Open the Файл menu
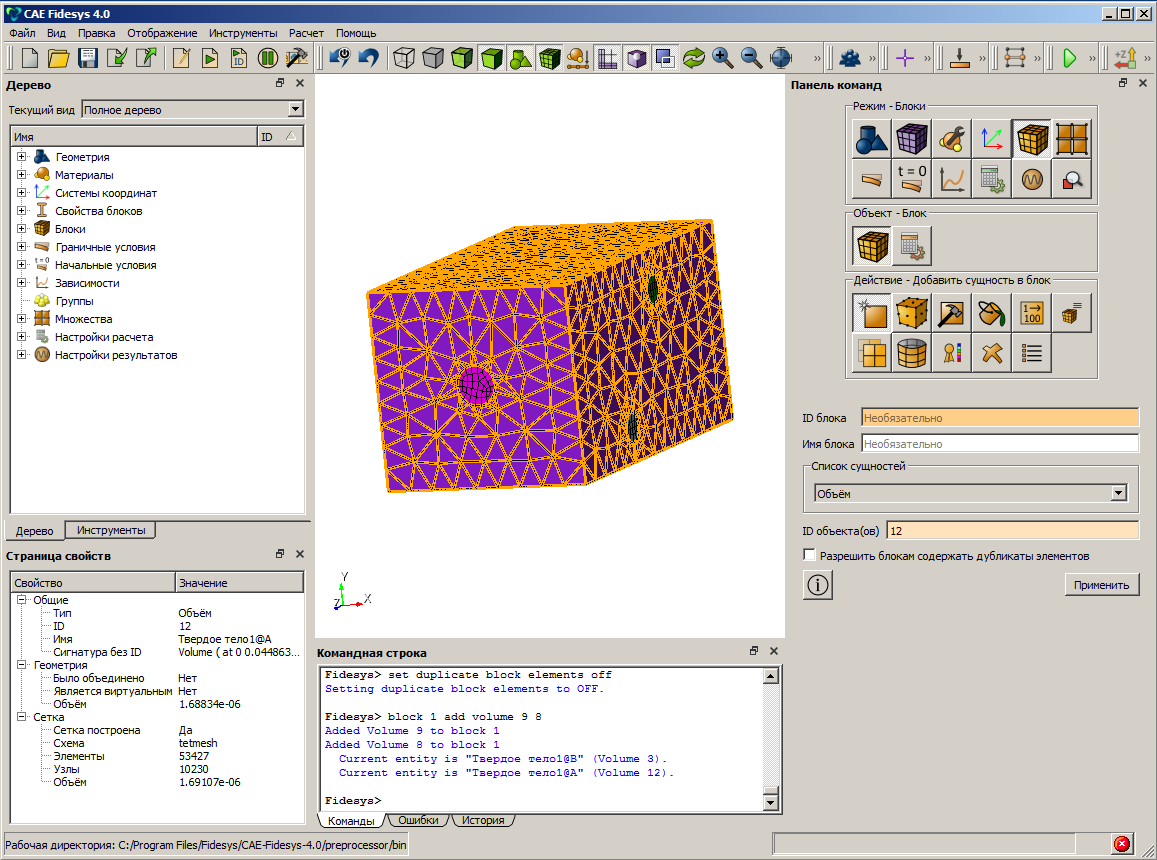Image resolution: width=1157 pixels, height=860 pixels. click(22, 33)
